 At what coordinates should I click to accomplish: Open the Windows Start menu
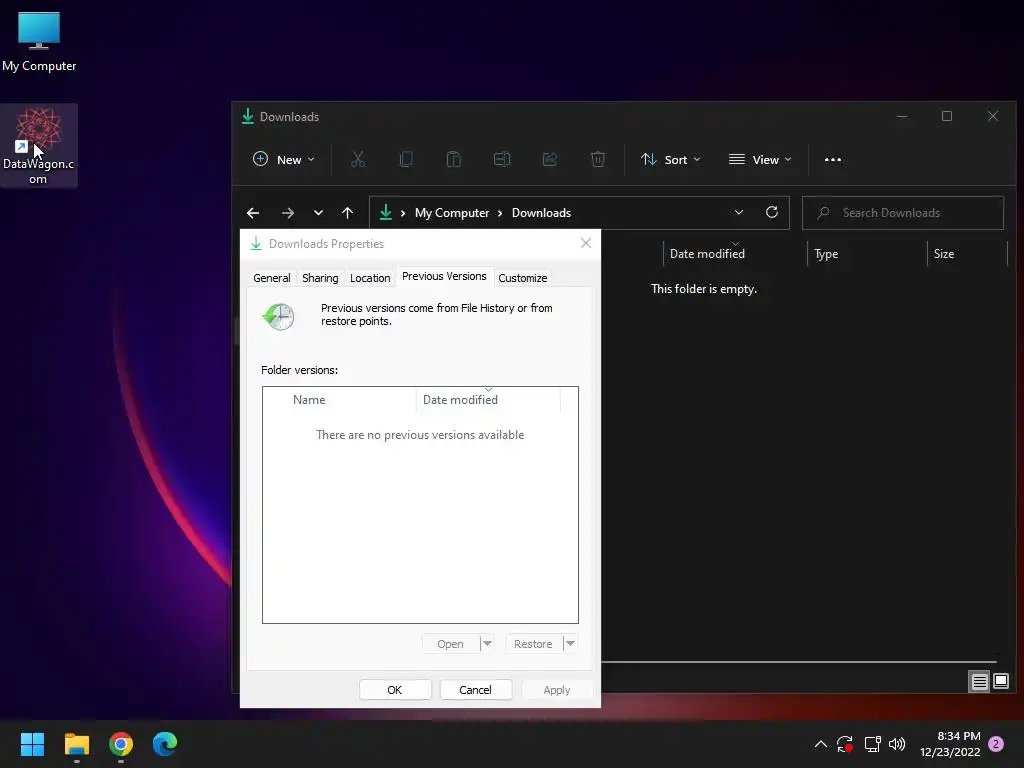point(32,744)
